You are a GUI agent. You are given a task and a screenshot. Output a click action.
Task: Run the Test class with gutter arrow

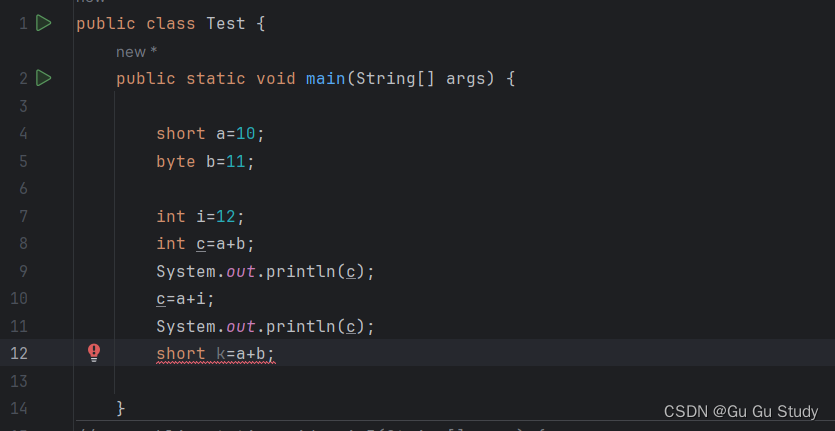[44, 23]
